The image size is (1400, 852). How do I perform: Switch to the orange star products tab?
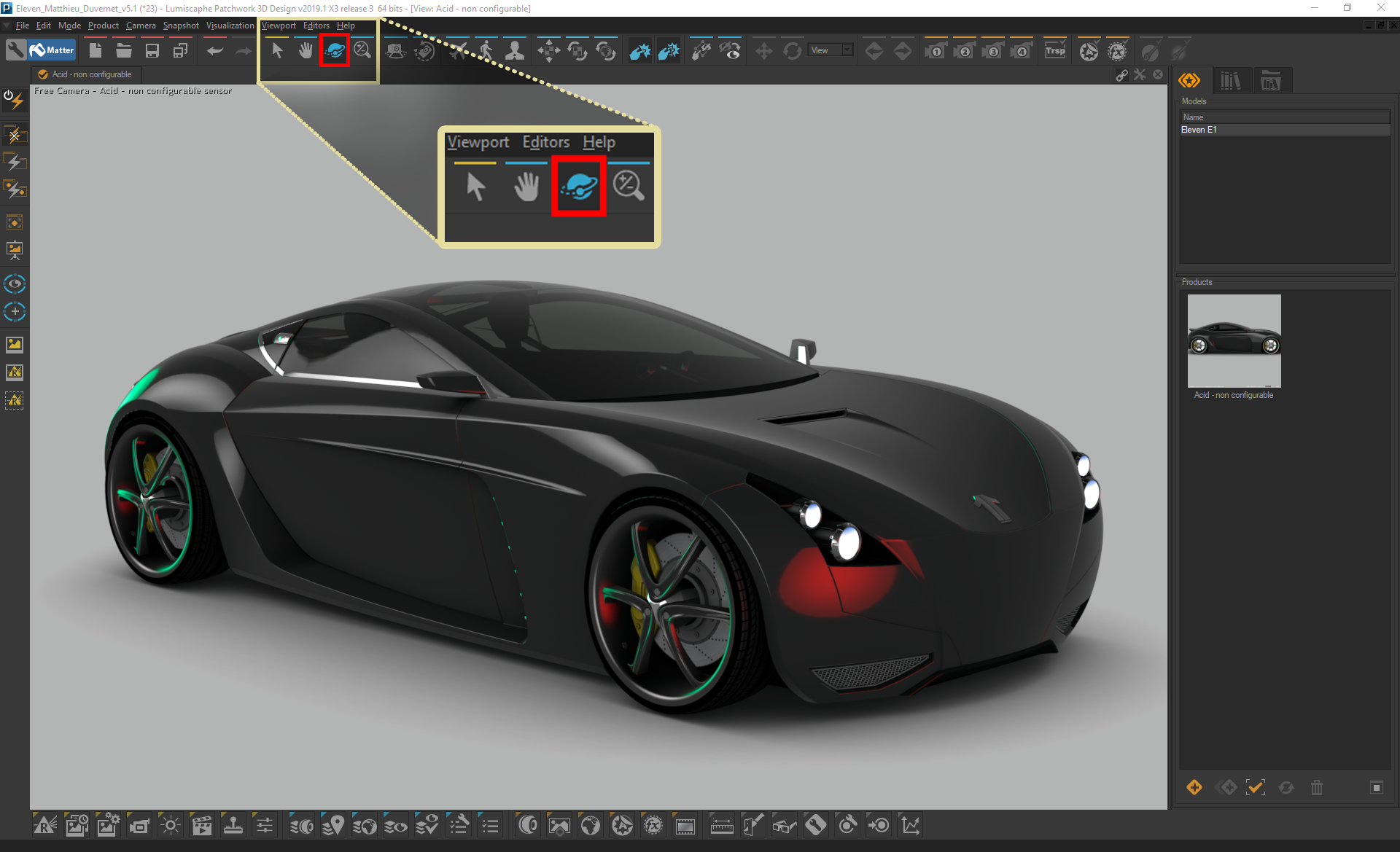tap(1189, 80)
